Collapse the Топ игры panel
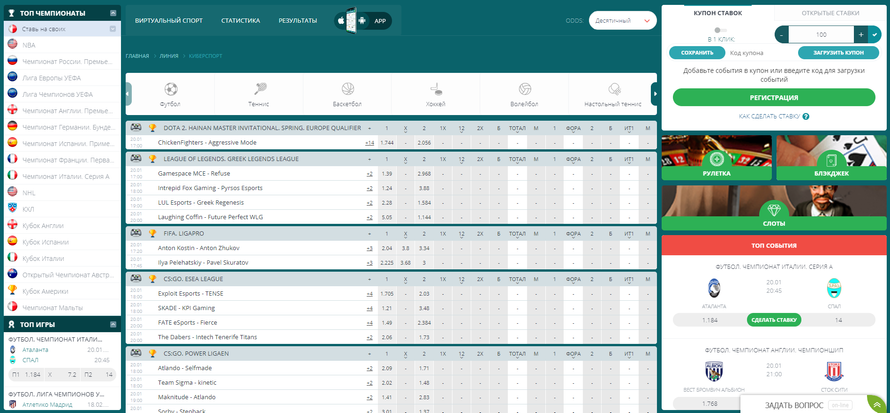Image resolution: width=890 pixels, height=413 pixels. 114,324
